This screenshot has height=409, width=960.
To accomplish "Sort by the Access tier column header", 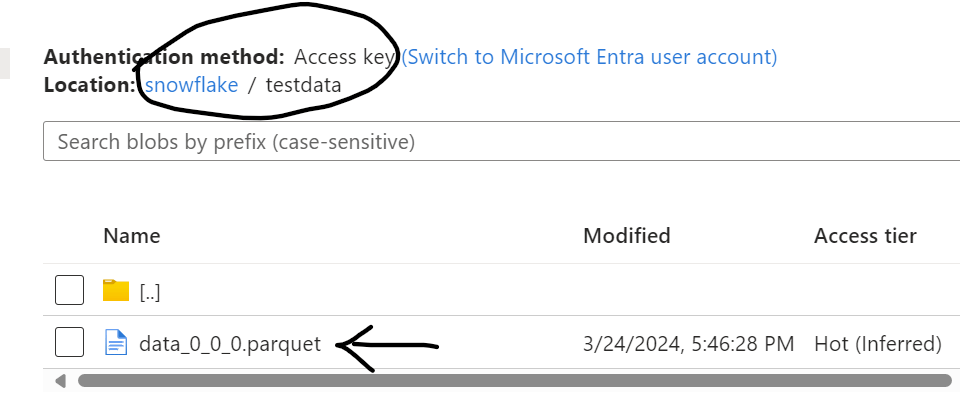I will pos(865,236).
